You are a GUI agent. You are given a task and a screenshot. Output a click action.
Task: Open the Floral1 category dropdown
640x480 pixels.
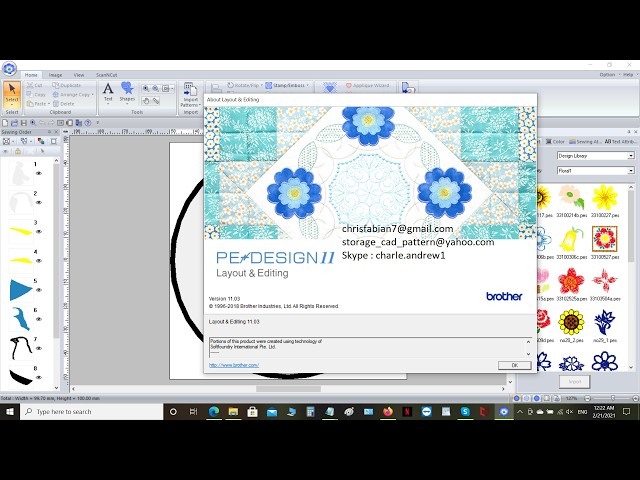click(x=631, y=171)
